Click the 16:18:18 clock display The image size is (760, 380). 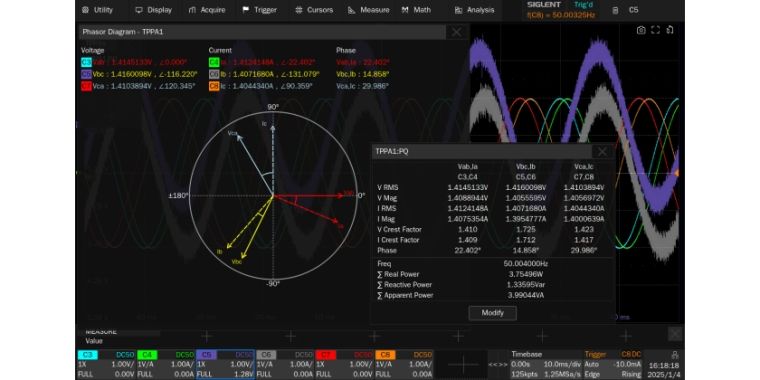(x=665, y=365)
